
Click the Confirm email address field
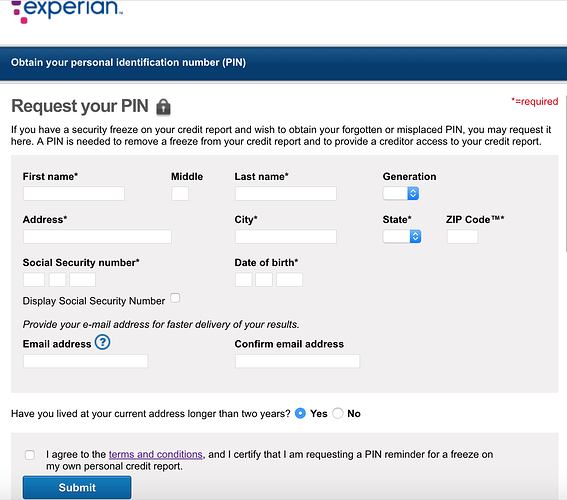pos(297,361)
